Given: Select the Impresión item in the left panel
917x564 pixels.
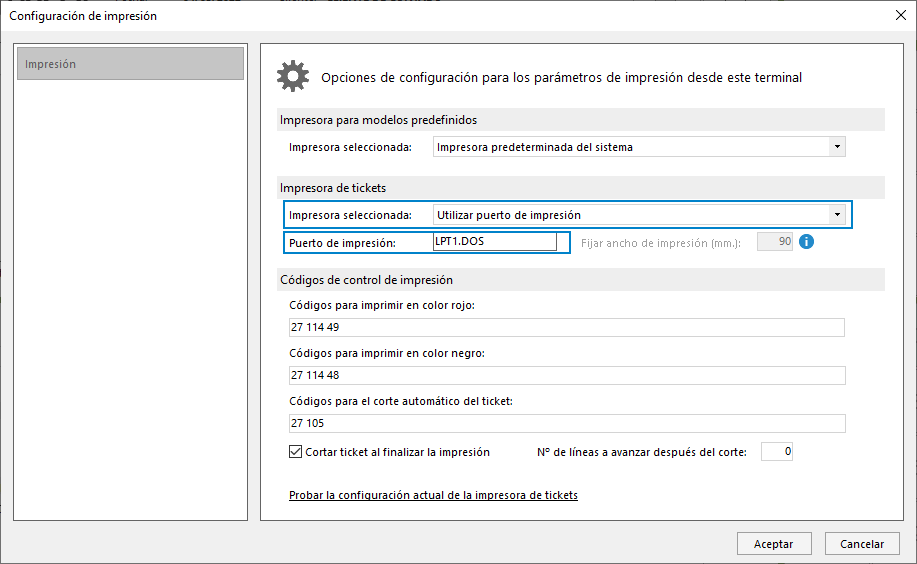Looking at the screenshot, I should tap(130, 64).
